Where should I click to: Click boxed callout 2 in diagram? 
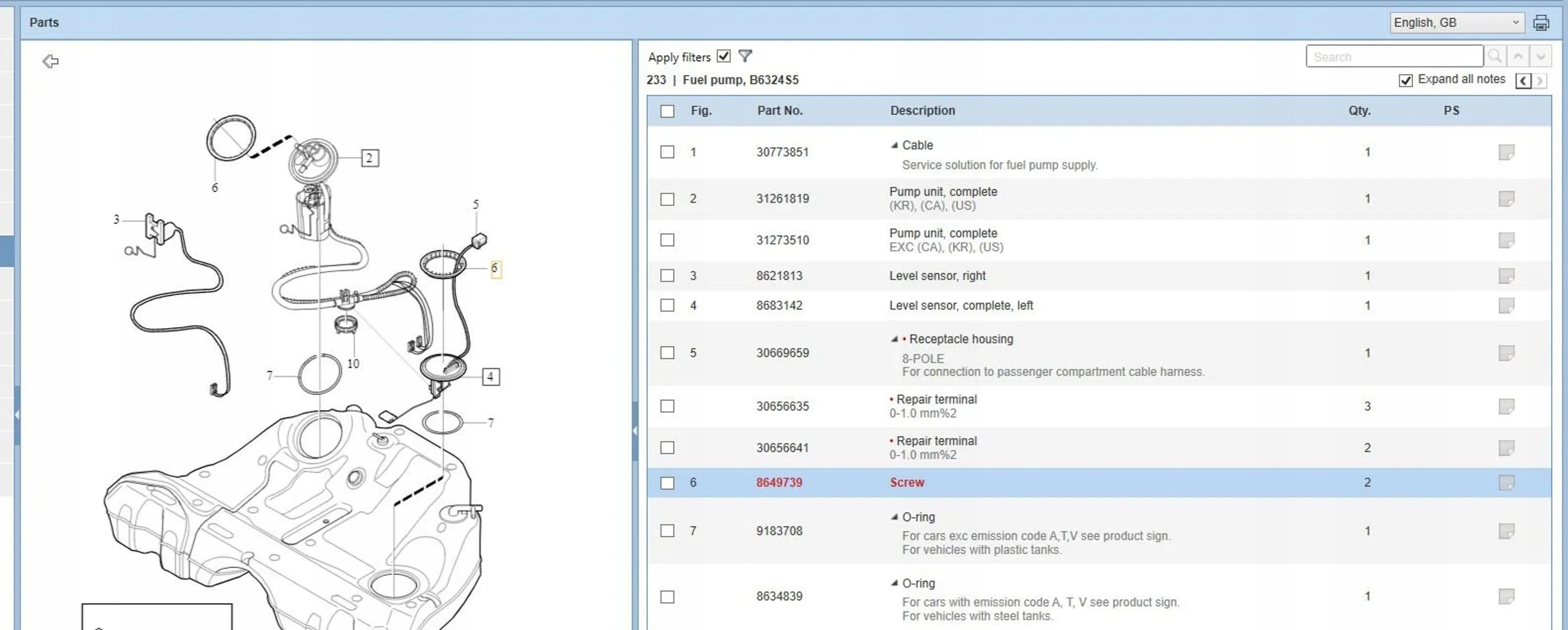click(369, 158)
